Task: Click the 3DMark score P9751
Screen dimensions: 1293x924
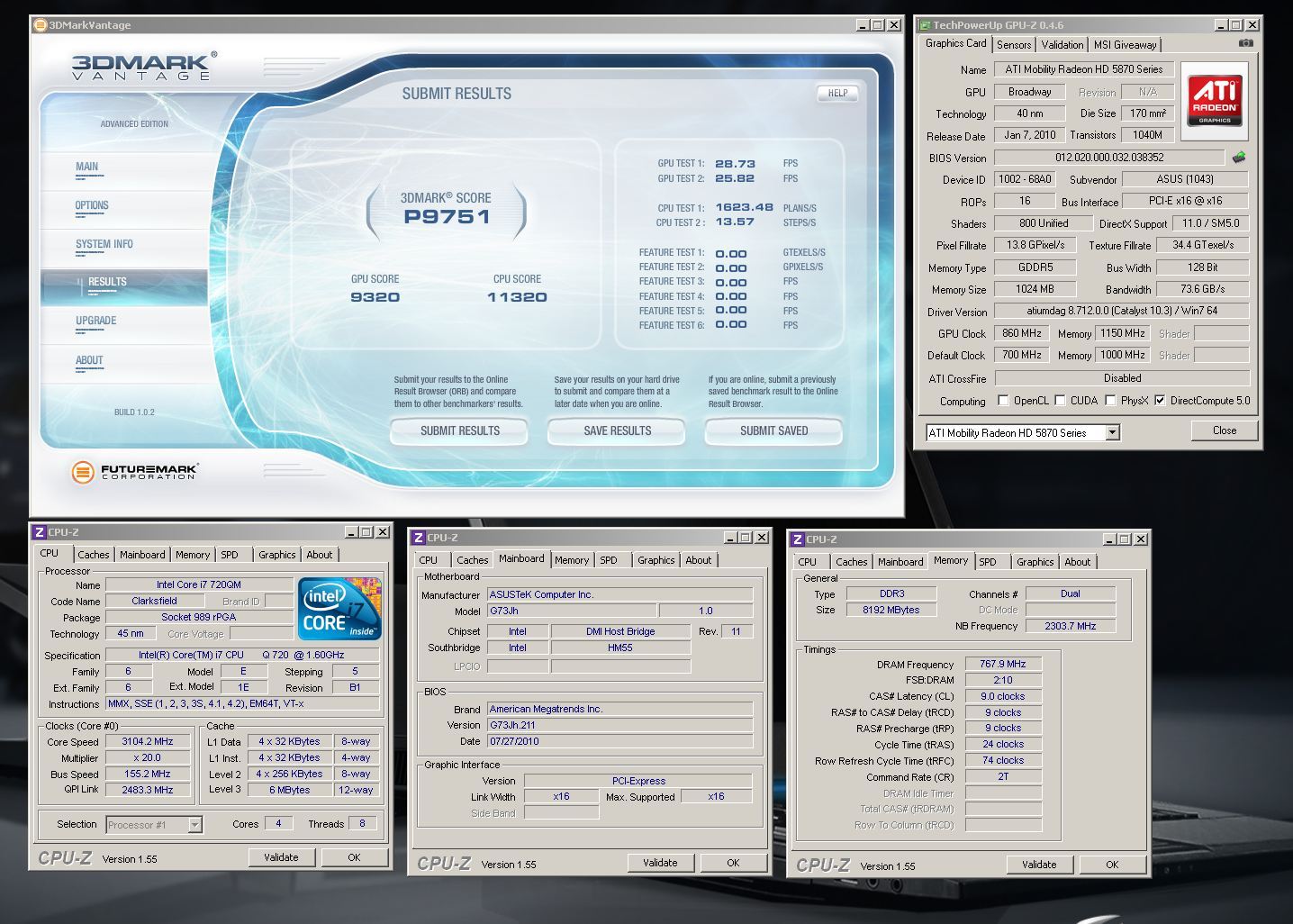Action: 447,217
